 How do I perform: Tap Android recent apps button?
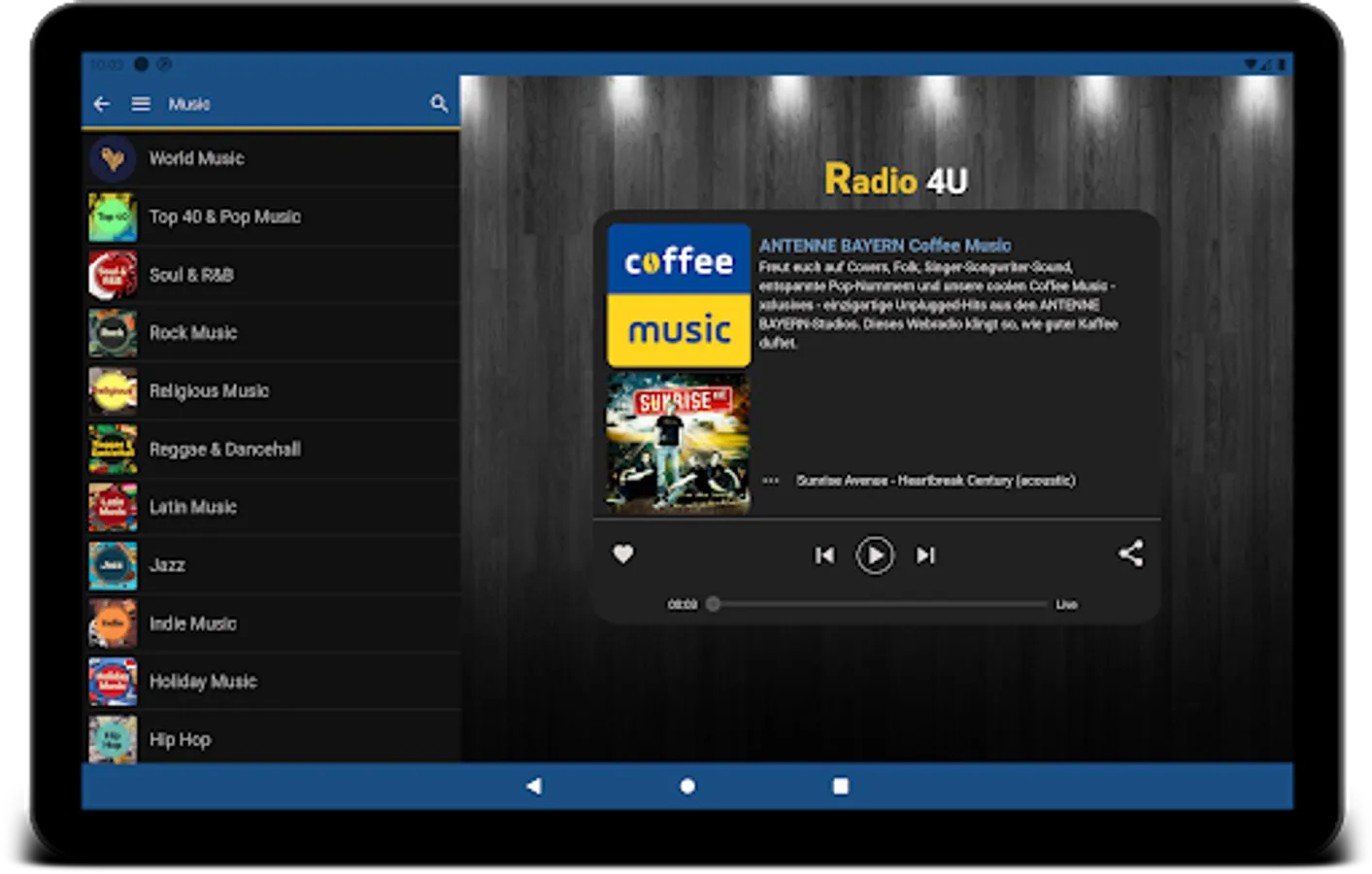[841, 786]
